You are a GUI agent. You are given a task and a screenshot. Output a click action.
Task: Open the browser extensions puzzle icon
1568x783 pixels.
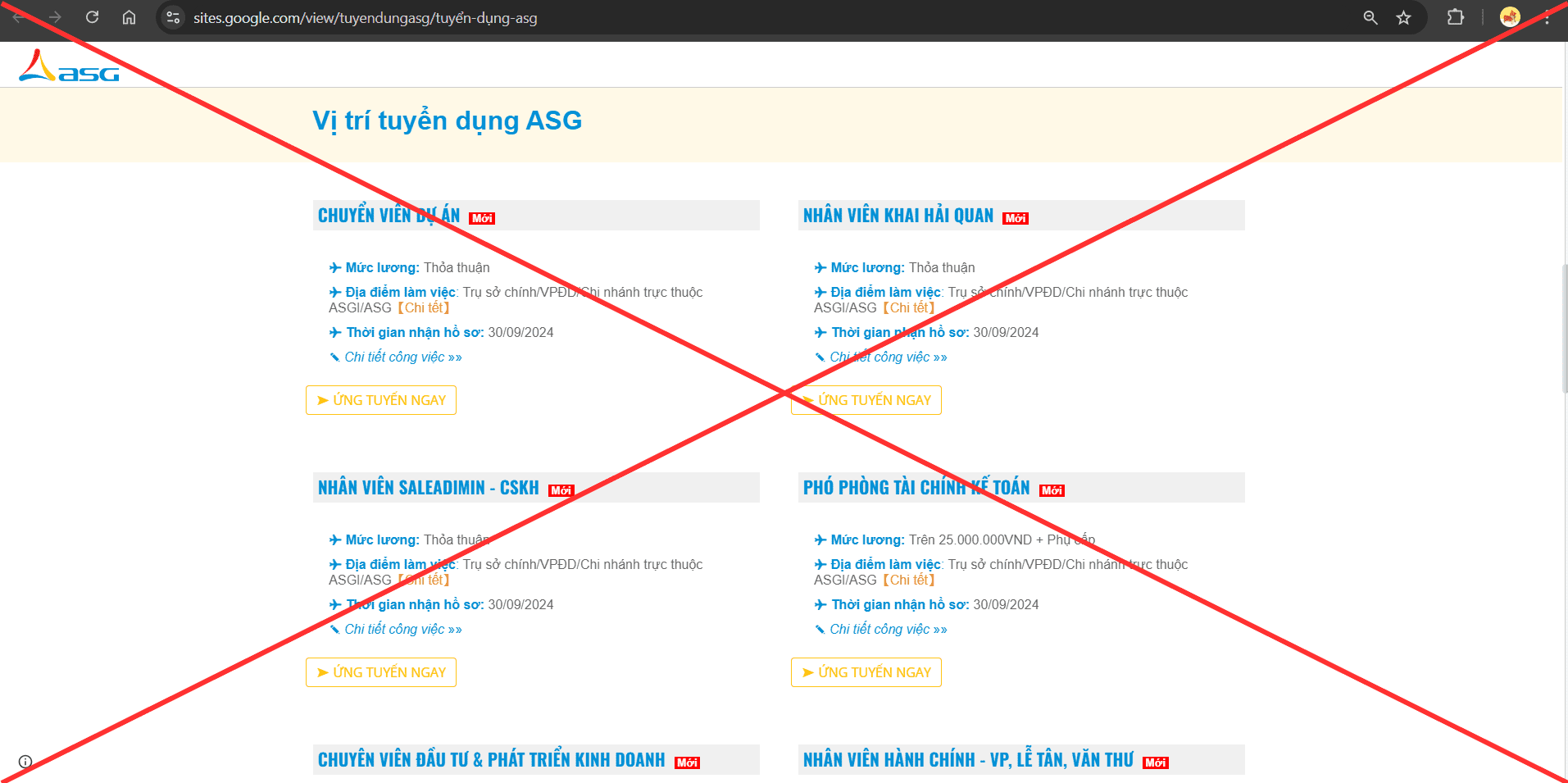click(x=1456, y=17)
